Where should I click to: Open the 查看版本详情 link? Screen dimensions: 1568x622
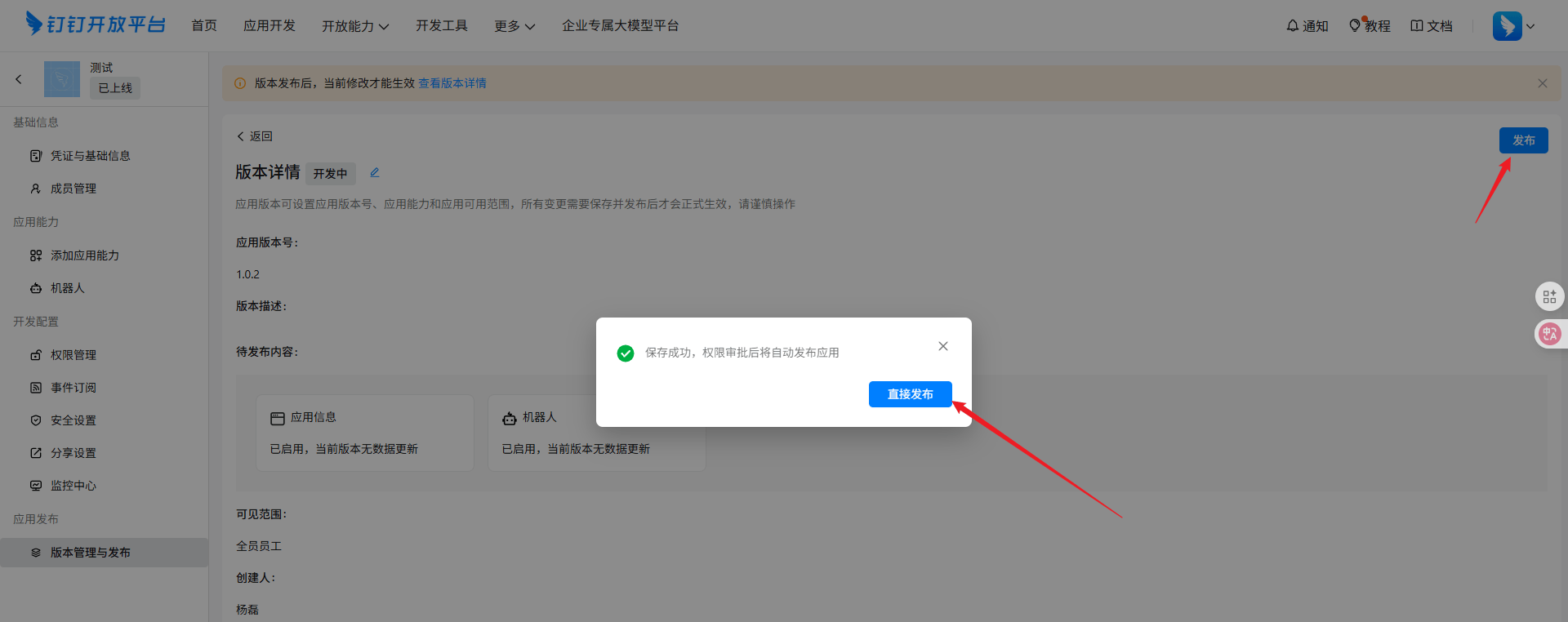click(452, 83)
